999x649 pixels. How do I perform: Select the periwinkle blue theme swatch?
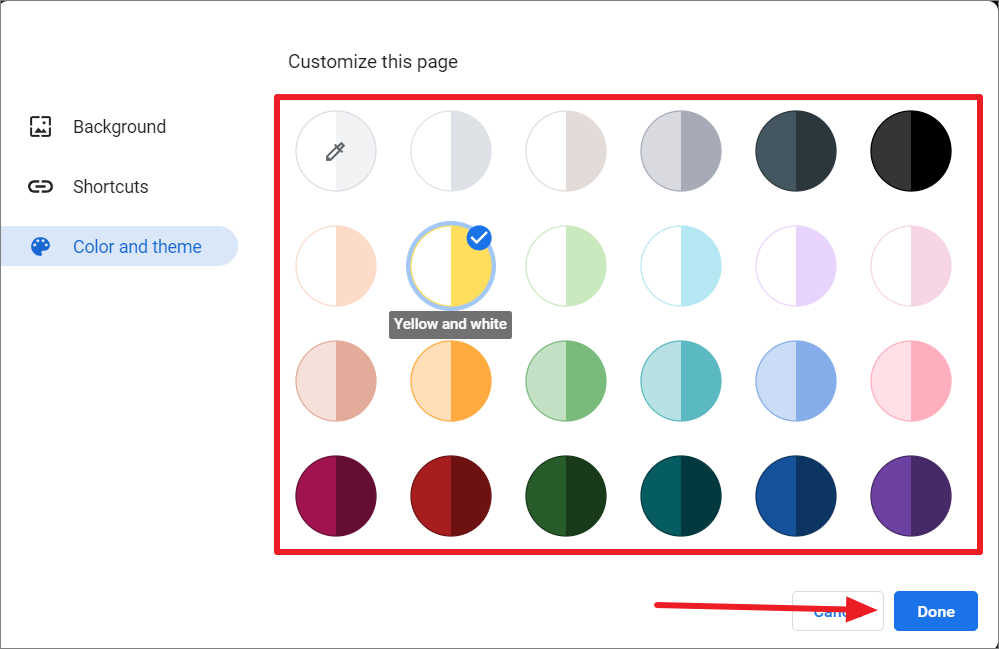click(796, 381)
